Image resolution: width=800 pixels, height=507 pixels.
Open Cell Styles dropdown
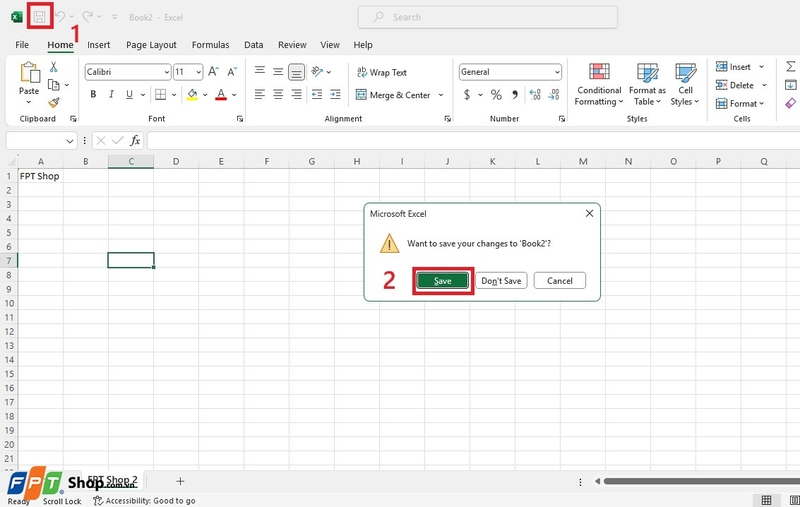point(685,85)
